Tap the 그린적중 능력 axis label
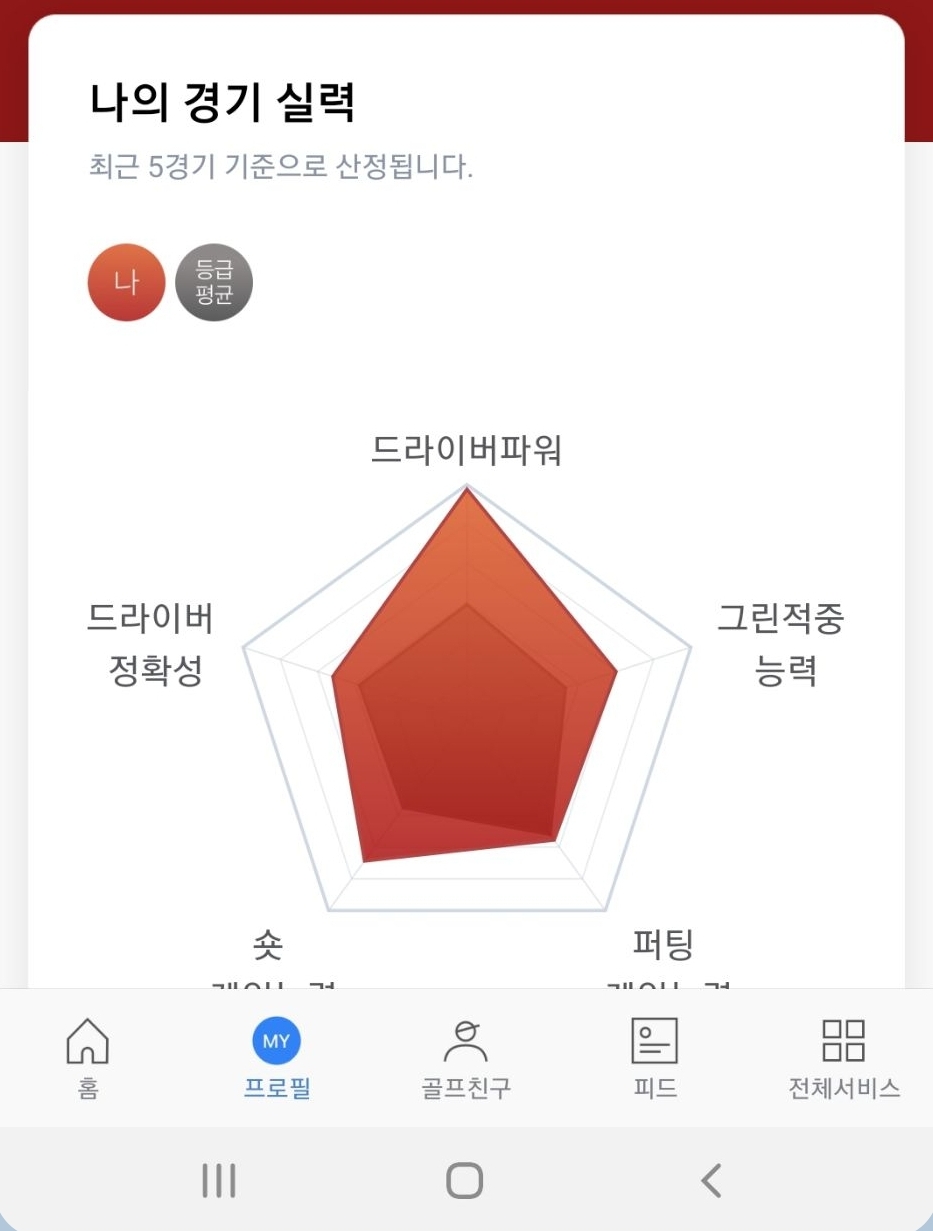This screenshot has height=1231, width=933. coord(781,645)
